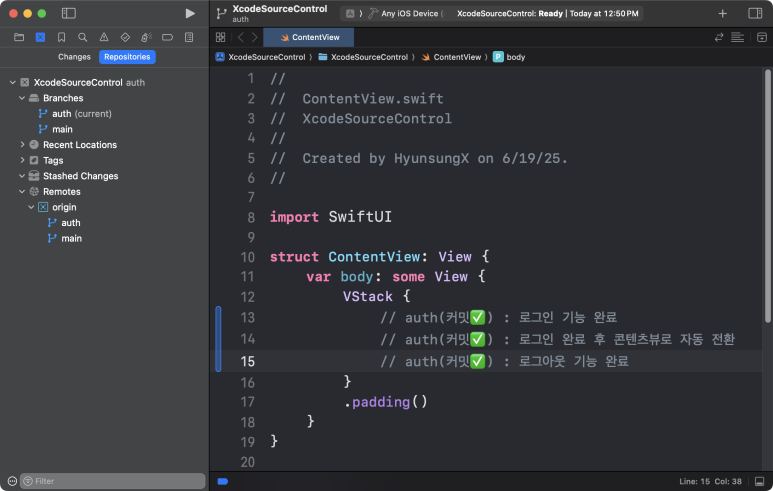Collapse Stashed Changes
773x491 pixels.
tap(22, 176)
